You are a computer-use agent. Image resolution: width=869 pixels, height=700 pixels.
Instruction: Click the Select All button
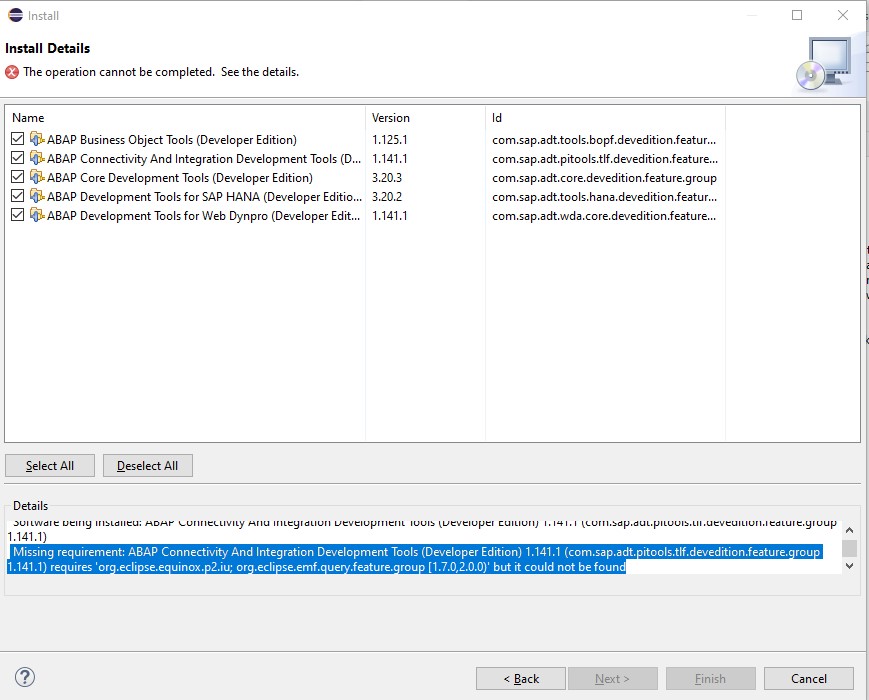coord(50,466)
